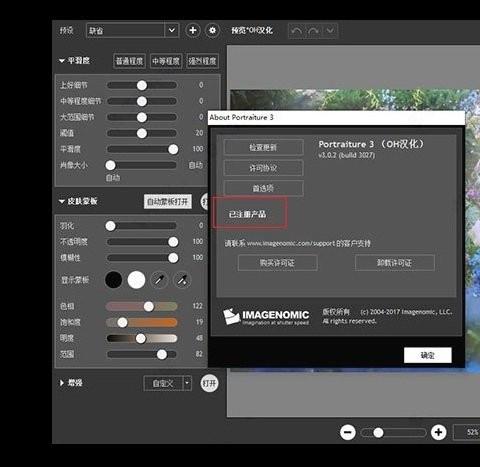This screenshot has height=467, width=480.
Task: Select the 中等程度 smoothing preset
Action: pyautogui.click(x=166, y=61)
